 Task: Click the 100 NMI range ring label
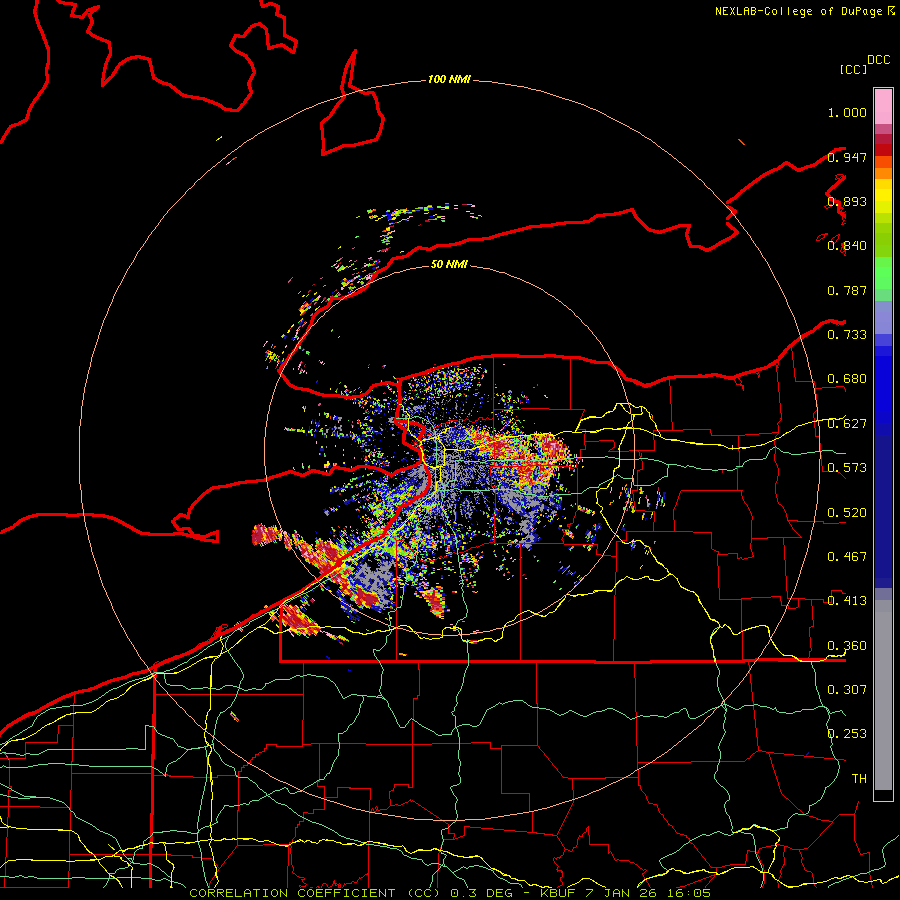(449, 79)
